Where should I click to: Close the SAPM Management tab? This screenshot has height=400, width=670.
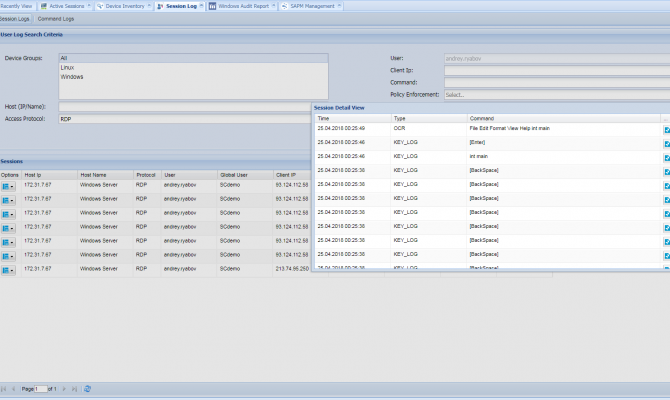click(339, 6)
